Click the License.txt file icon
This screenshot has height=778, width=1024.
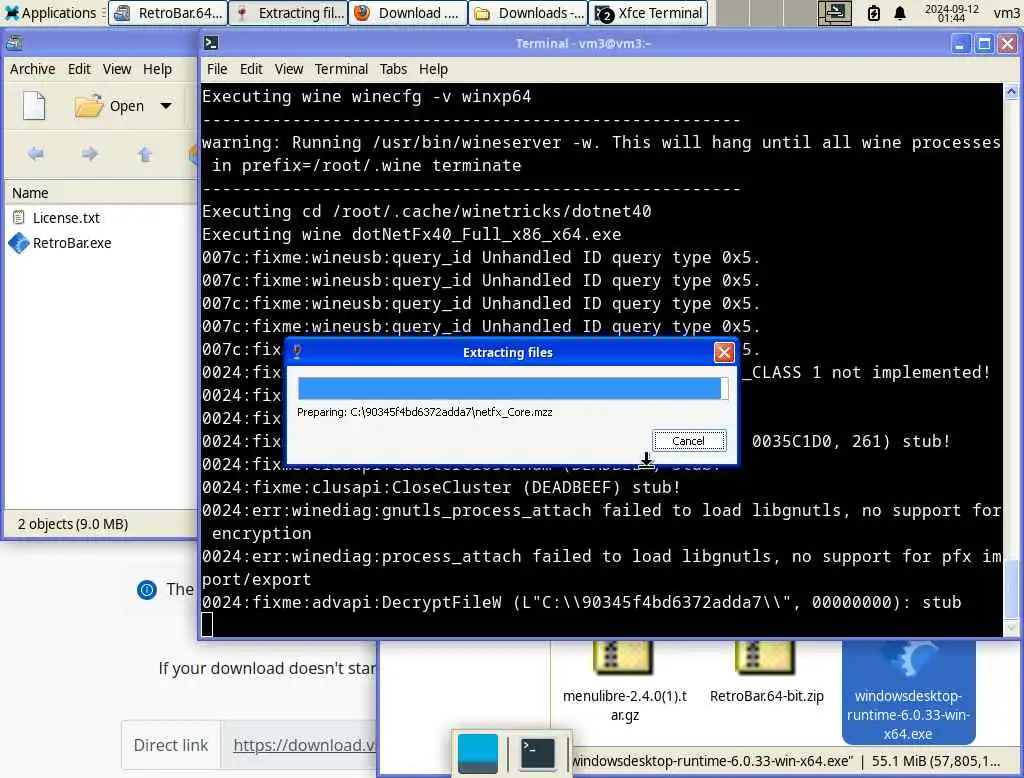point(19,218)
